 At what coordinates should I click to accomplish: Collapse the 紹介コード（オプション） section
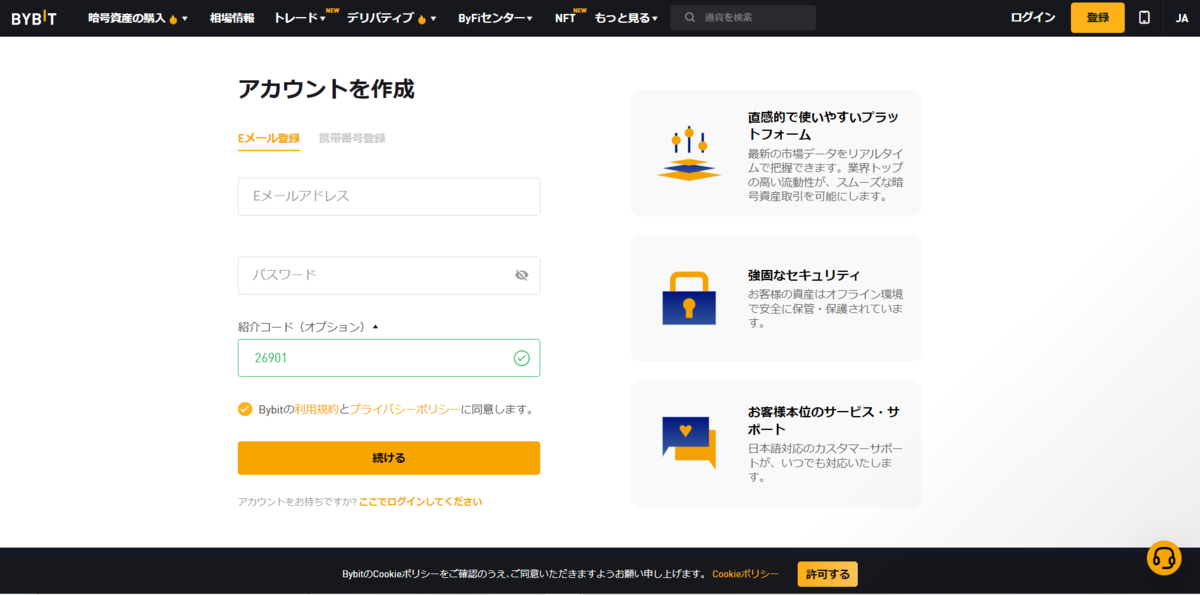pos(309,326)
